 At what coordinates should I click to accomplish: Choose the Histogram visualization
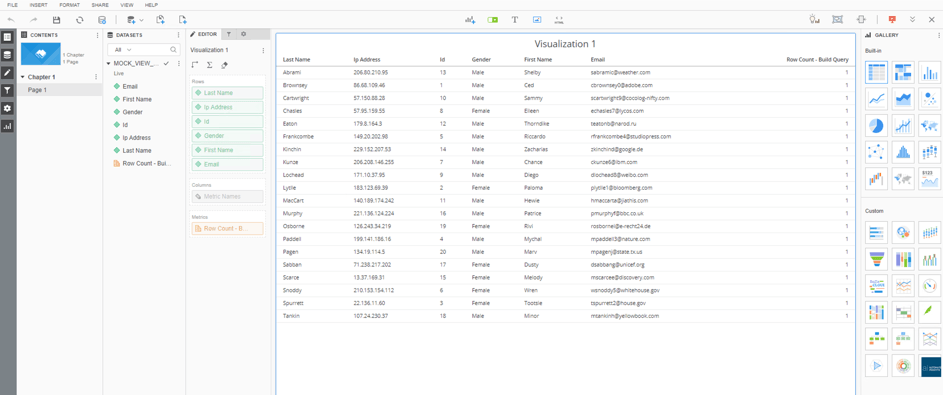(x=903, y=152)
